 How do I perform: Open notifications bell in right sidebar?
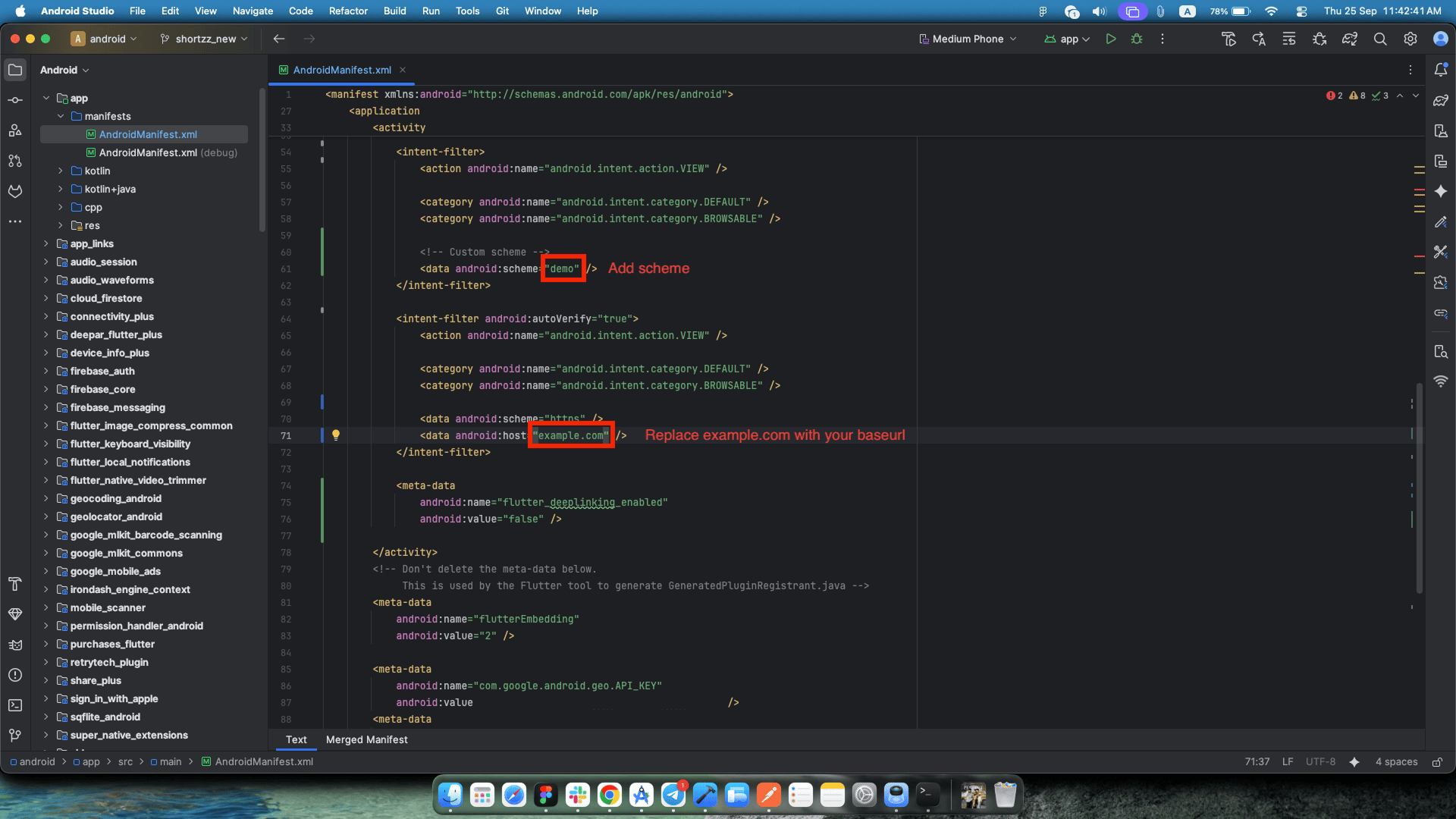[1442, 69]
